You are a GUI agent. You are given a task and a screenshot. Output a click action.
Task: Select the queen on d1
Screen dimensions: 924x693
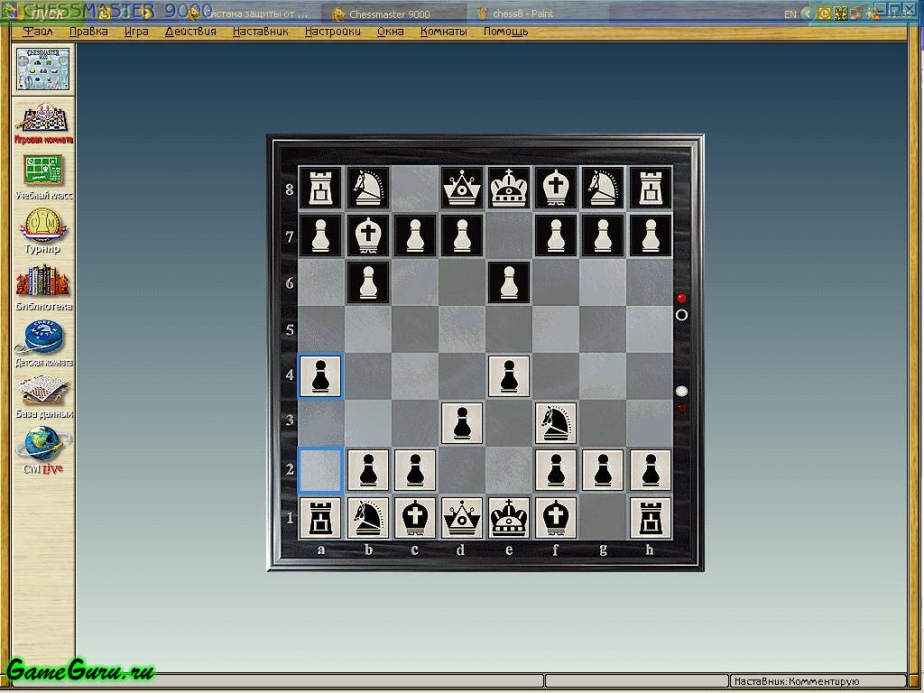click(462, 518)
